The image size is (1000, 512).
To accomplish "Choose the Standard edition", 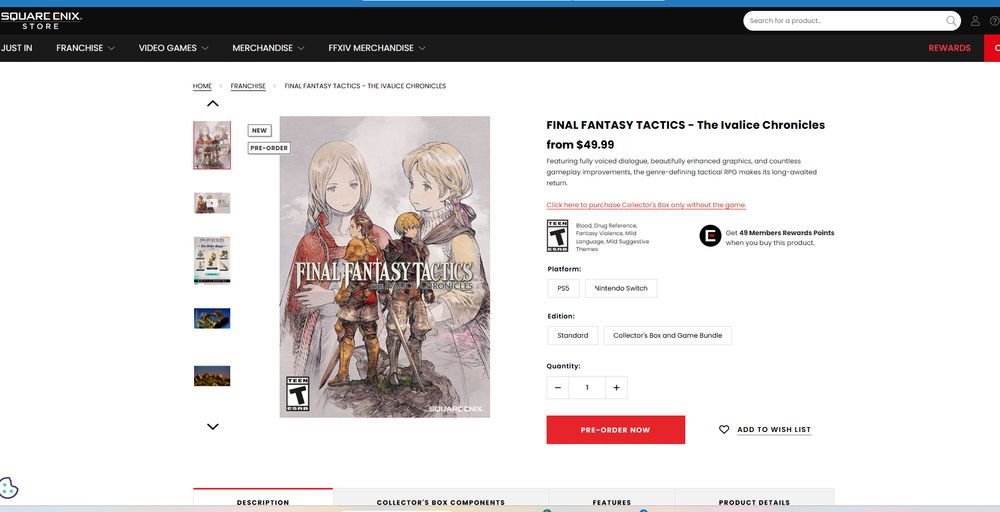I will tap(573, 335).
